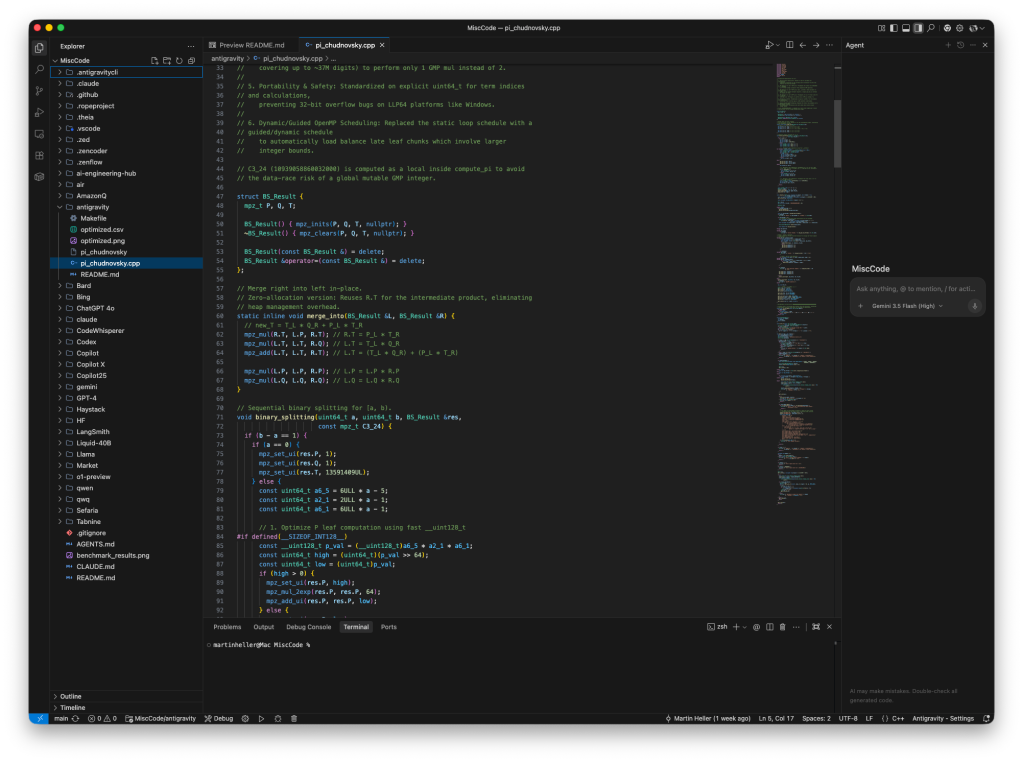Open Remote Explorer view in activity bar
Image resolution: width=1023 pixels, height=762 pixels.
pos(39,134)
